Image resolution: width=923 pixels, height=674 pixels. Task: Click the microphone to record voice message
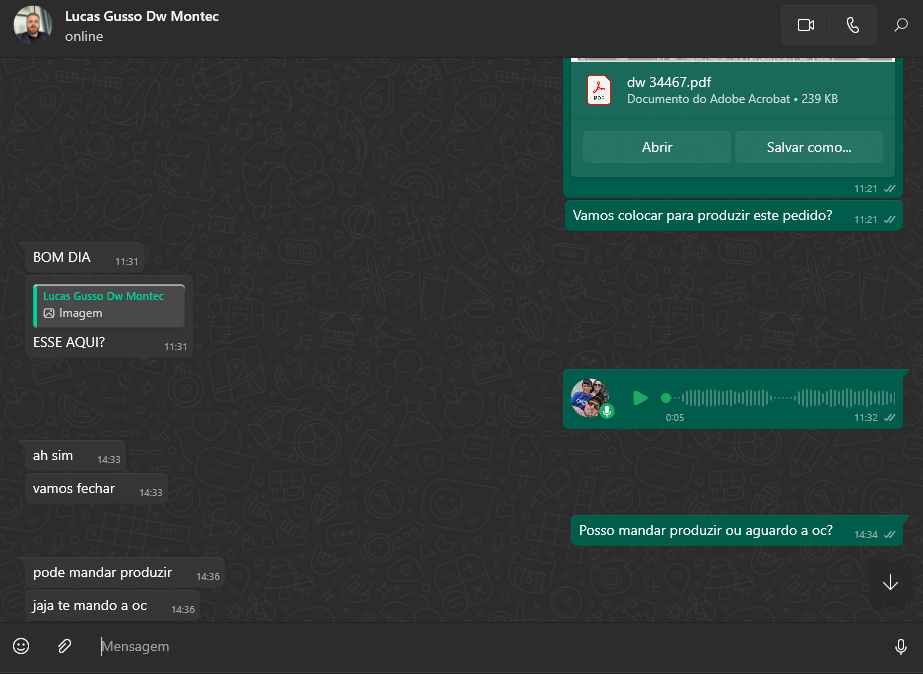(x=900, y=647)
